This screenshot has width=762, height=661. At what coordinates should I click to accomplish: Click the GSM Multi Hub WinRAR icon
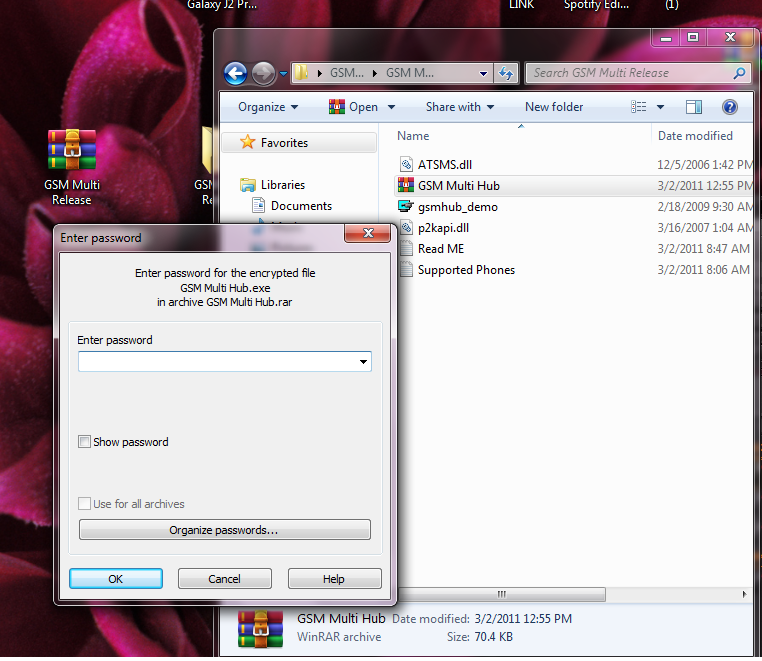tap(406, 185)
